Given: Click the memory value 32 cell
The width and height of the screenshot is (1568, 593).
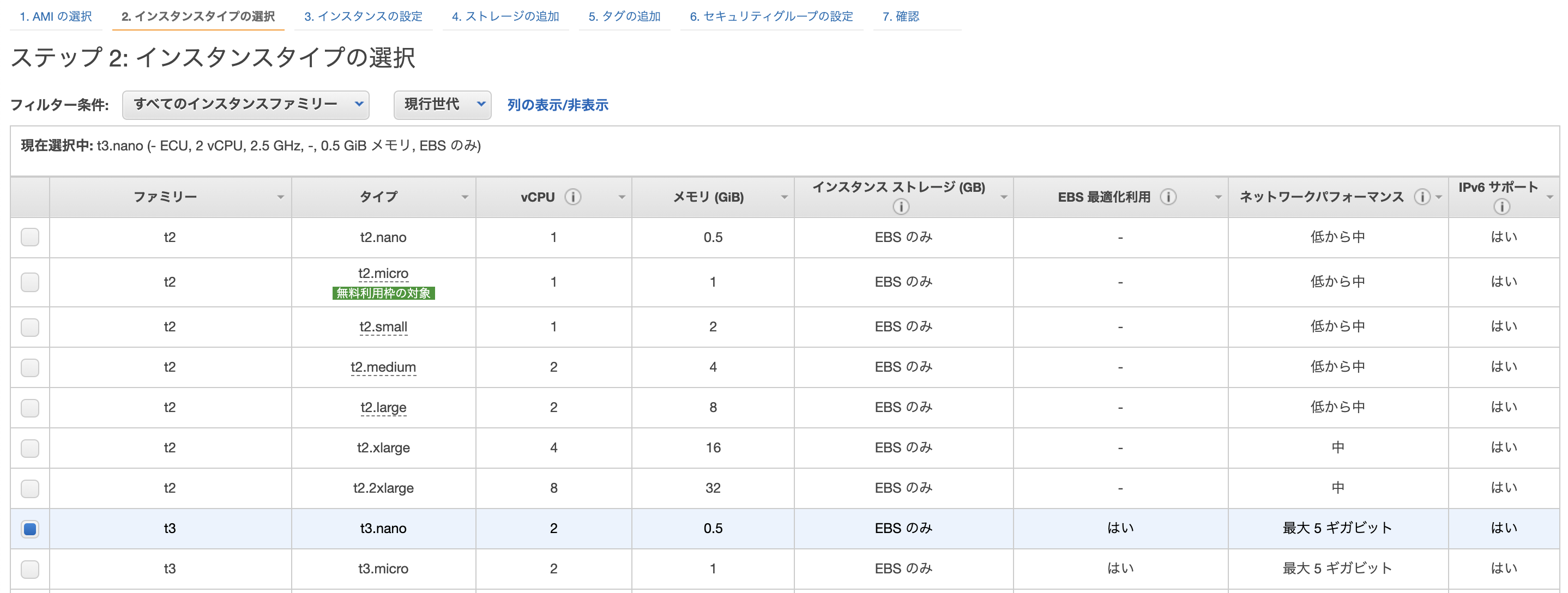Looking at the screenshot, I should click(713, 488).
